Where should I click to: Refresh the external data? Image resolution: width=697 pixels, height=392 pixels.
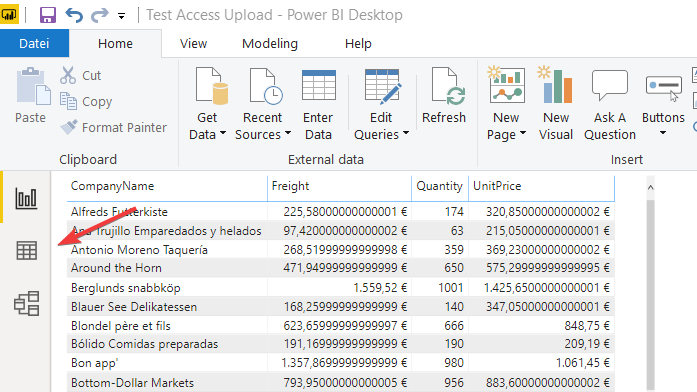(444, 96)
